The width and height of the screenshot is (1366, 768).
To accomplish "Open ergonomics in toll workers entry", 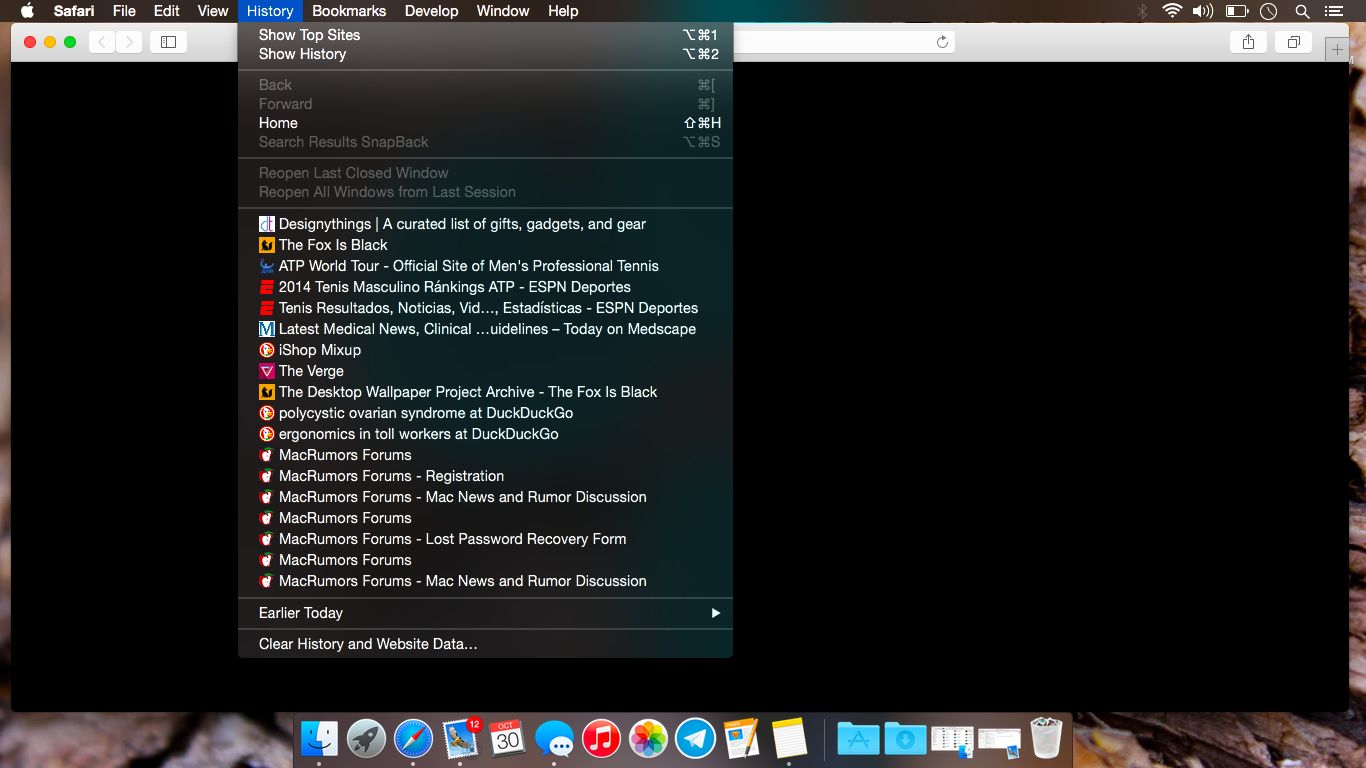I will 485,434.
